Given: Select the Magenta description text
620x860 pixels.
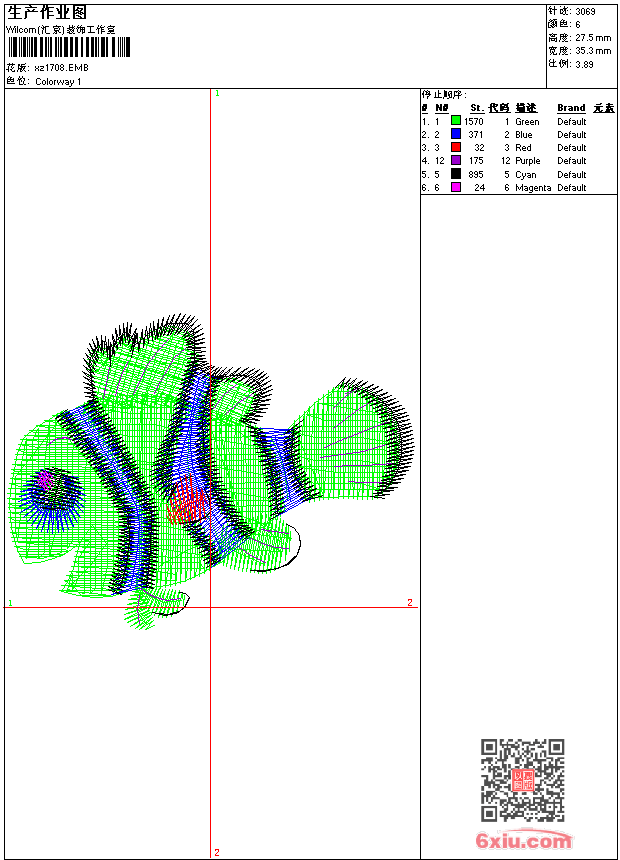Looking at the screenshot, I should pos(533,188).
